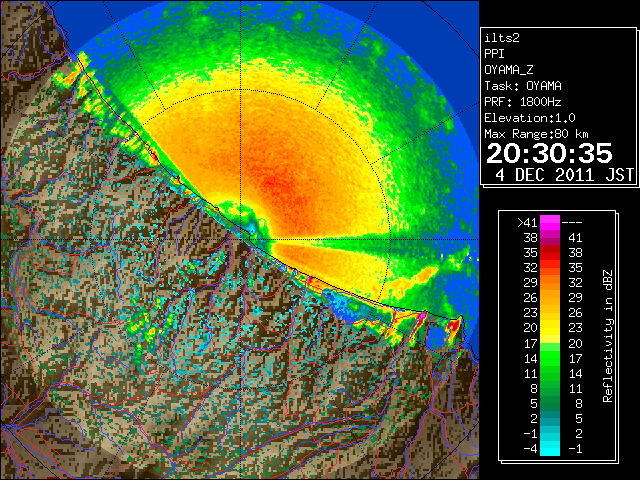Select the 'PPI' scan type text
The image size is (640, 480).
(494, 54)
